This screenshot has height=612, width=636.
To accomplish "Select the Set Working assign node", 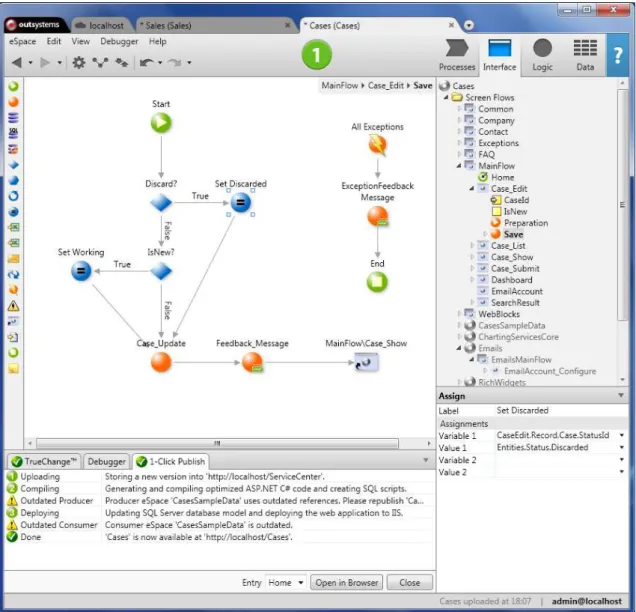I will point(81,271).
